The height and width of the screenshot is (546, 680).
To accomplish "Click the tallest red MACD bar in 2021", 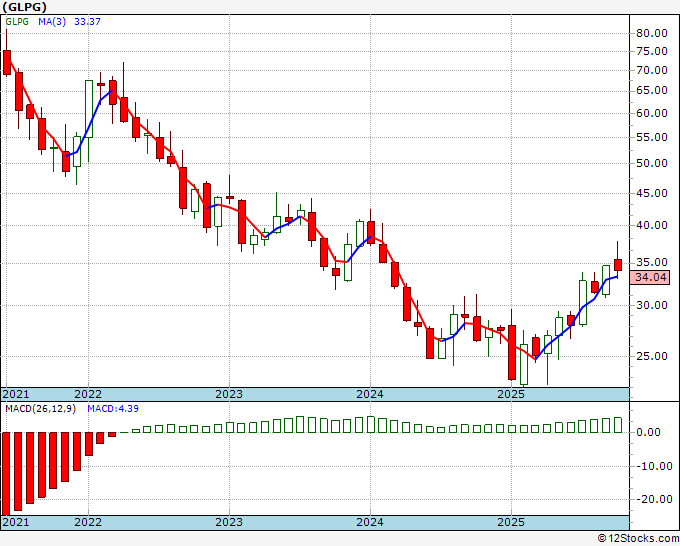I will coord(6,474).
